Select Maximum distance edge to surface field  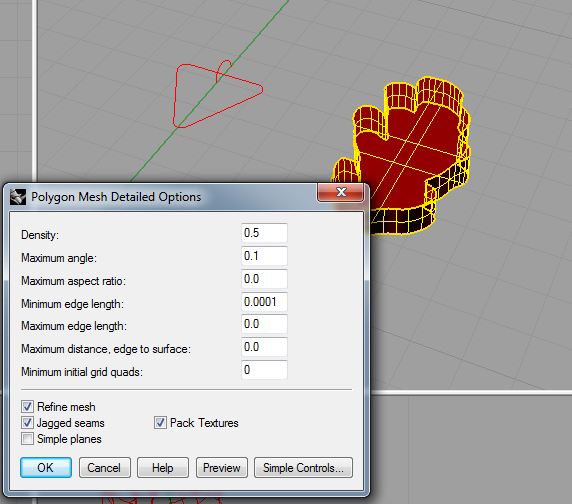264,347
